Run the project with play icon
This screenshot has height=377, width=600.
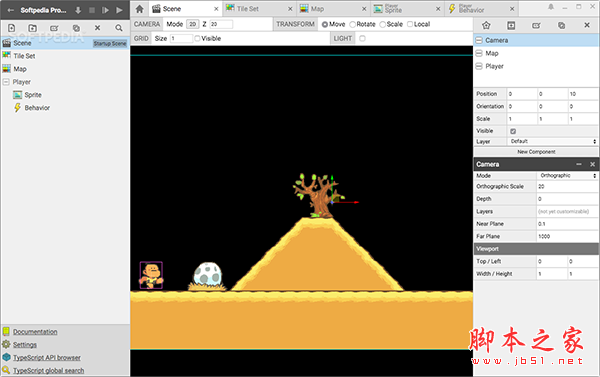pos(119,10)
